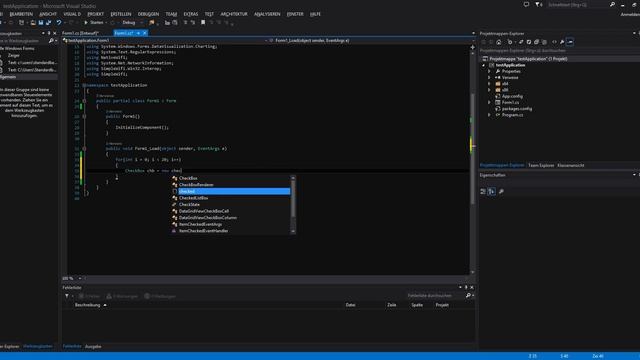Click IntelliSense list scroll up arrow
Viewport: 640px width, 360px height.
293,178
